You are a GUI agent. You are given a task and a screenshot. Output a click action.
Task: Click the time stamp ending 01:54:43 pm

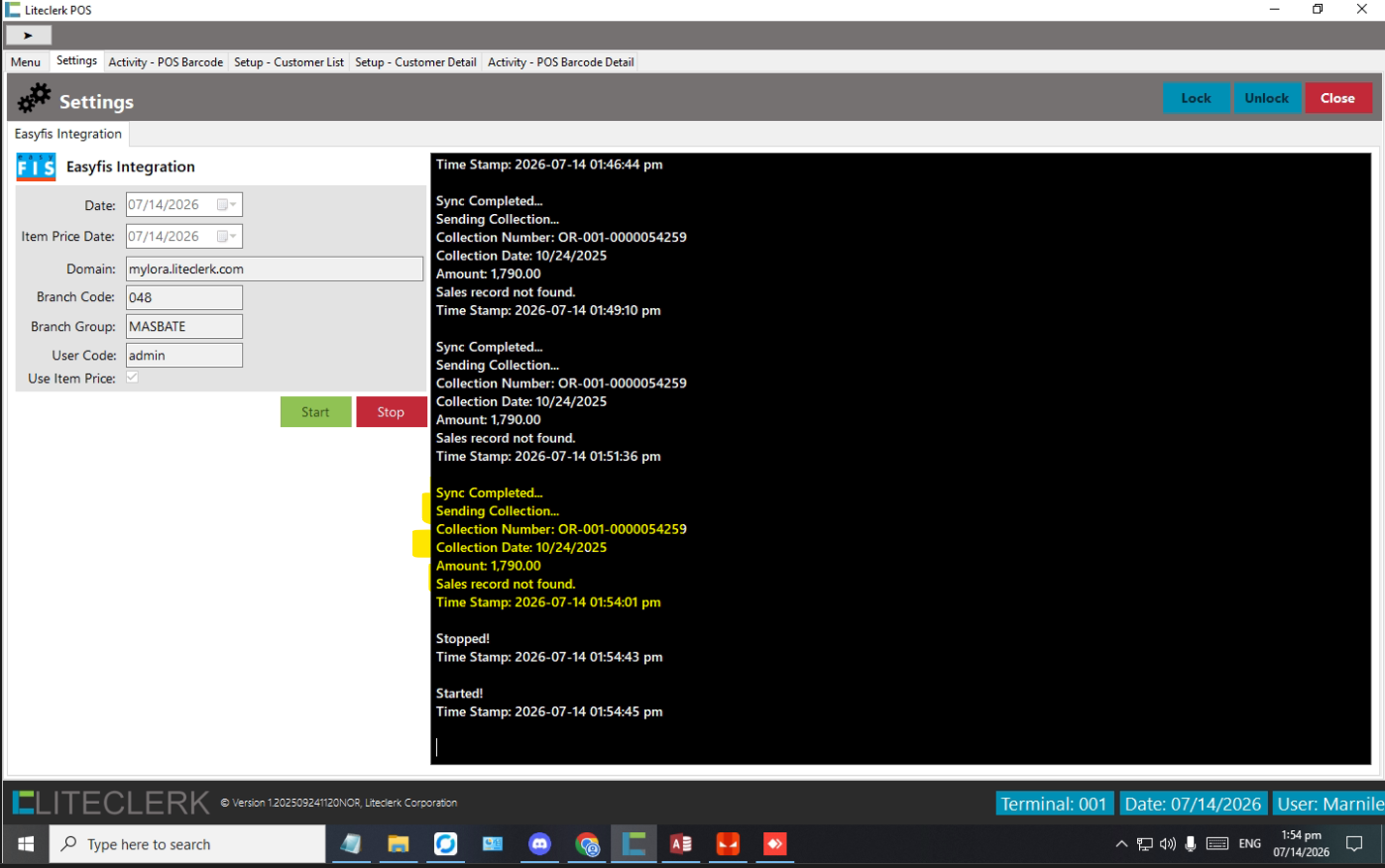coord(549,657)
